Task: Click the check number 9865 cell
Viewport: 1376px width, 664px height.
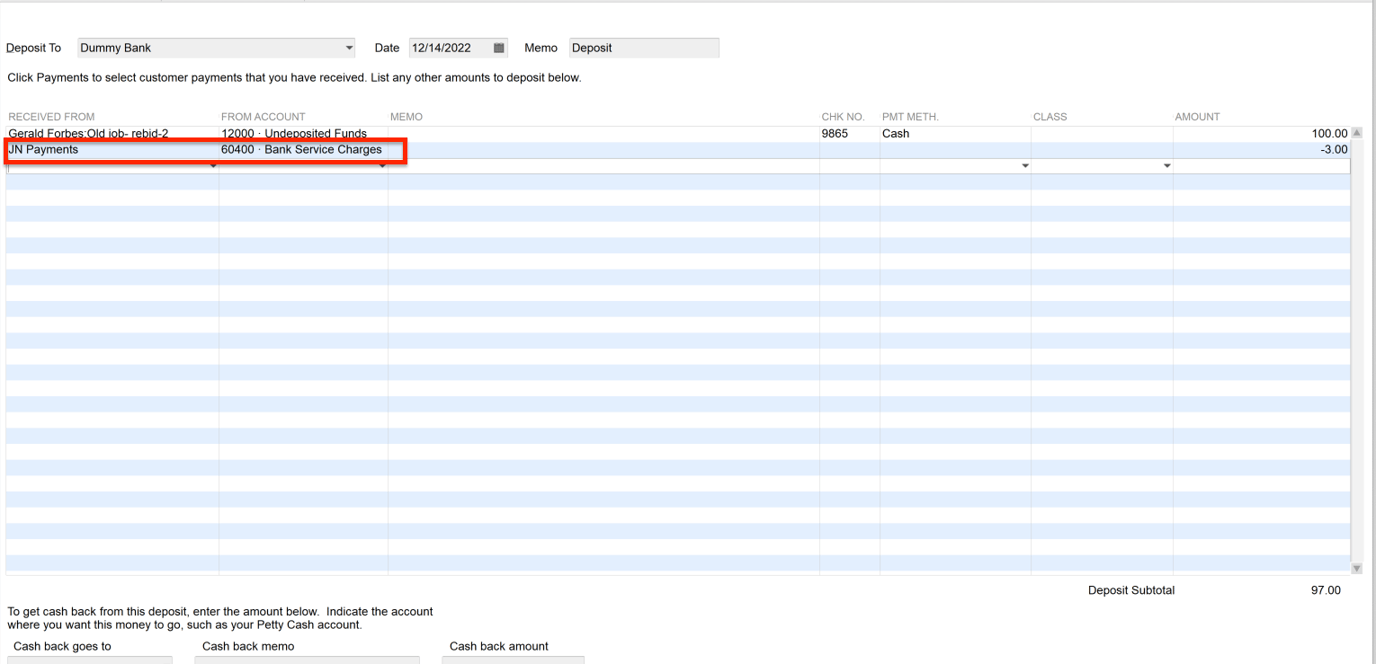Action: pyautogui.click(x=847, y=132)
